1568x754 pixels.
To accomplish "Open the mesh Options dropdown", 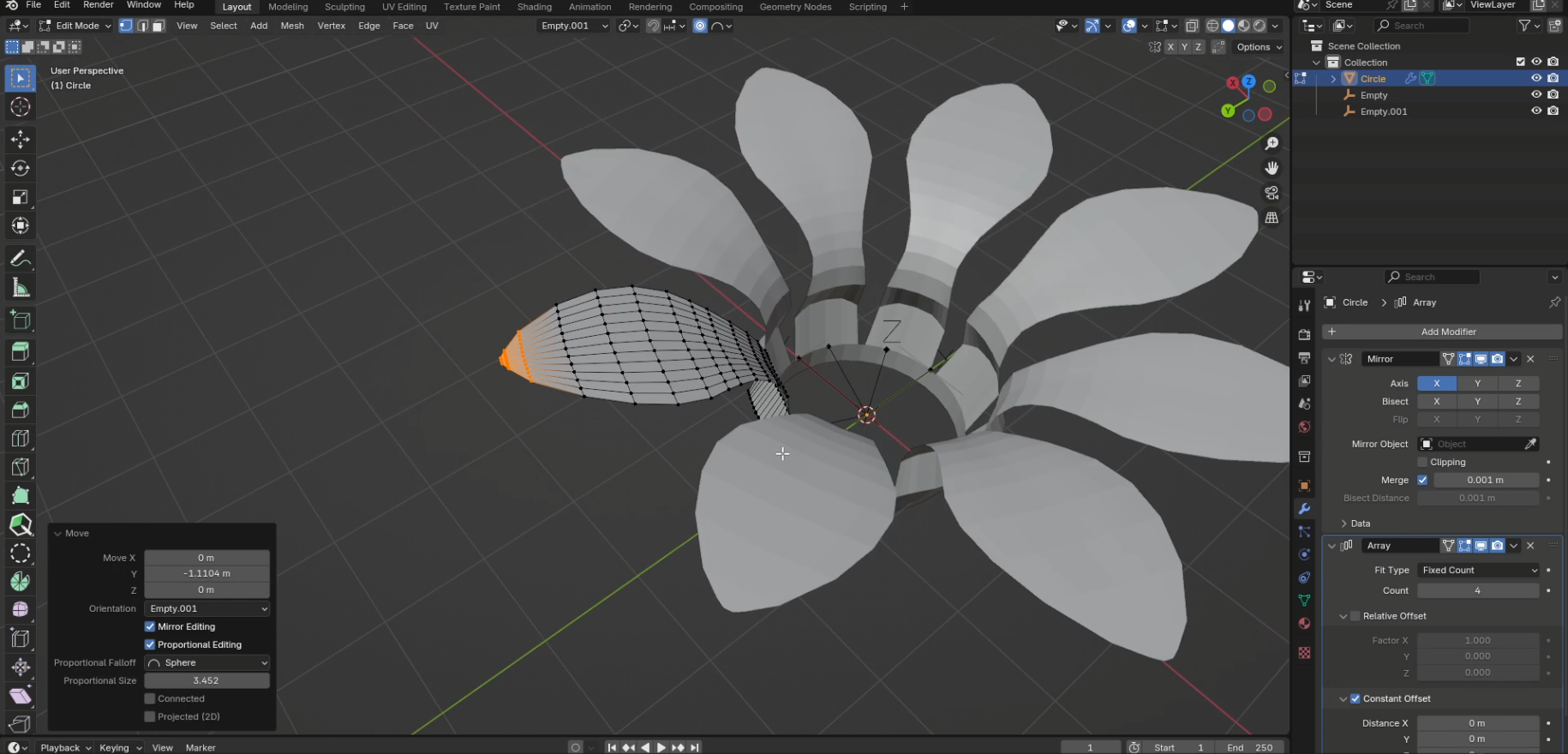I will tap(1259, 47).
